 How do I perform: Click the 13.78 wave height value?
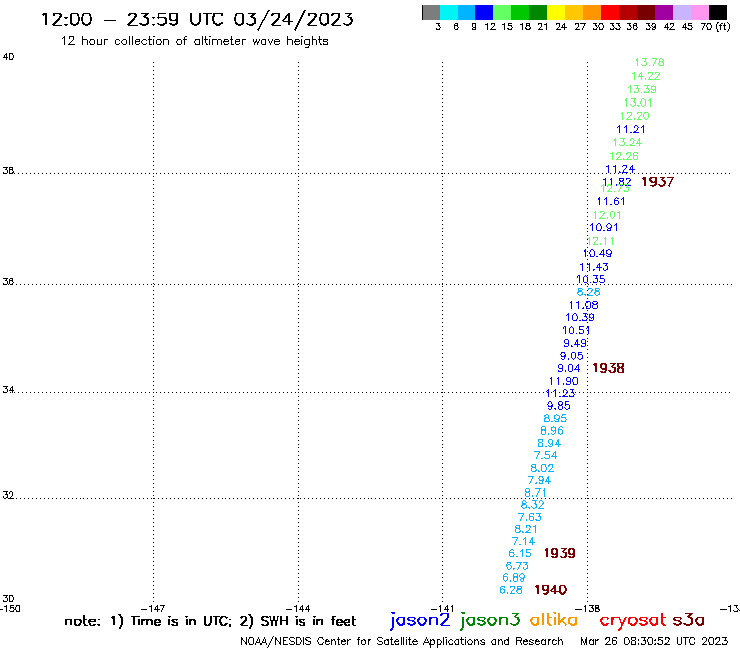tap(649, 62)
